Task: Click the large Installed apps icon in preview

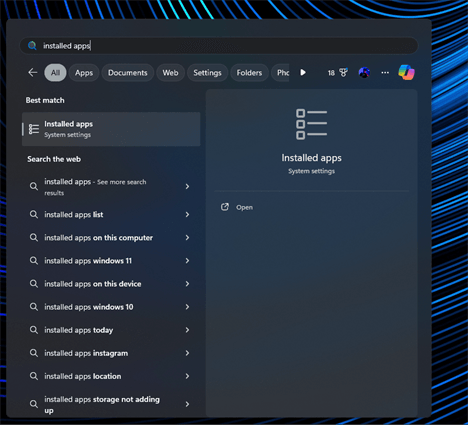Action: (311, 124)
